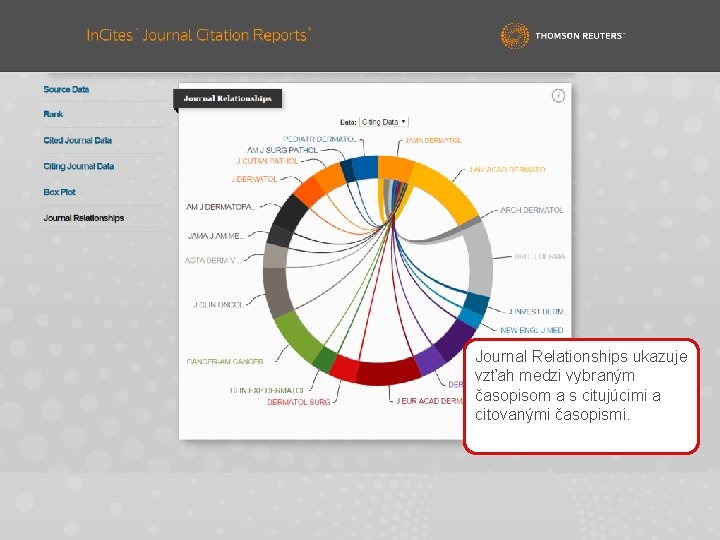Click the J INVEST DERM label
The height and width of the screenshot is (540, 720).
(536, 312)
